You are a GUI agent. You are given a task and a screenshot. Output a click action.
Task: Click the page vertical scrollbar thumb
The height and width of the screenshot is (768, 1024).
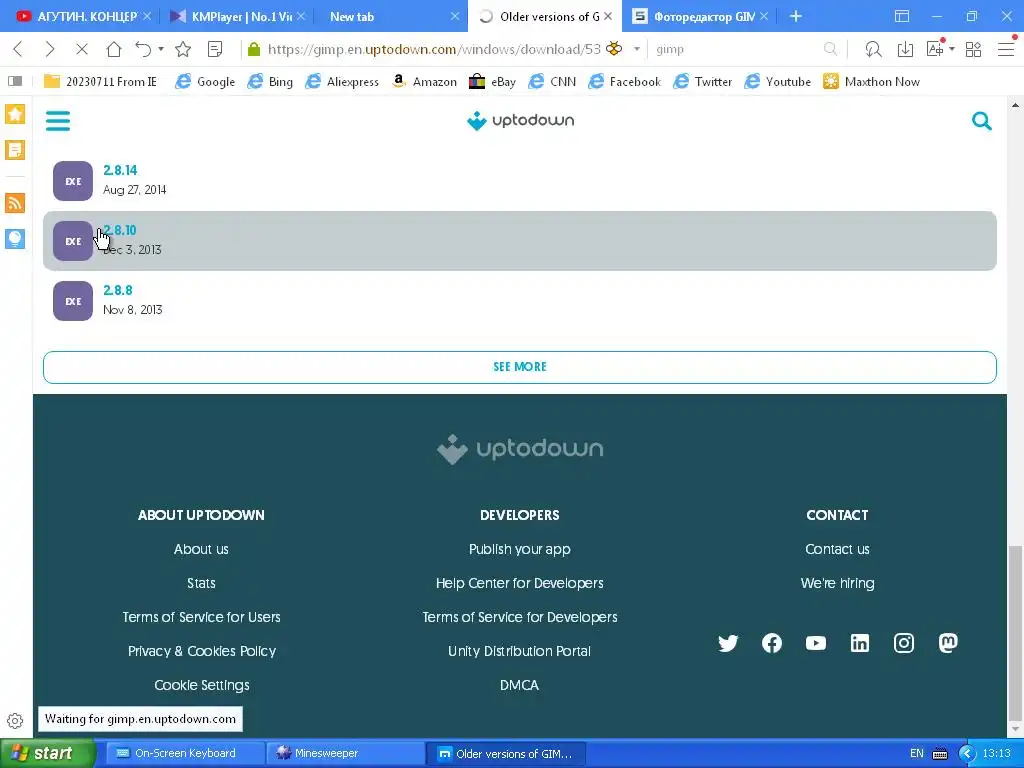pos(1015,632)
